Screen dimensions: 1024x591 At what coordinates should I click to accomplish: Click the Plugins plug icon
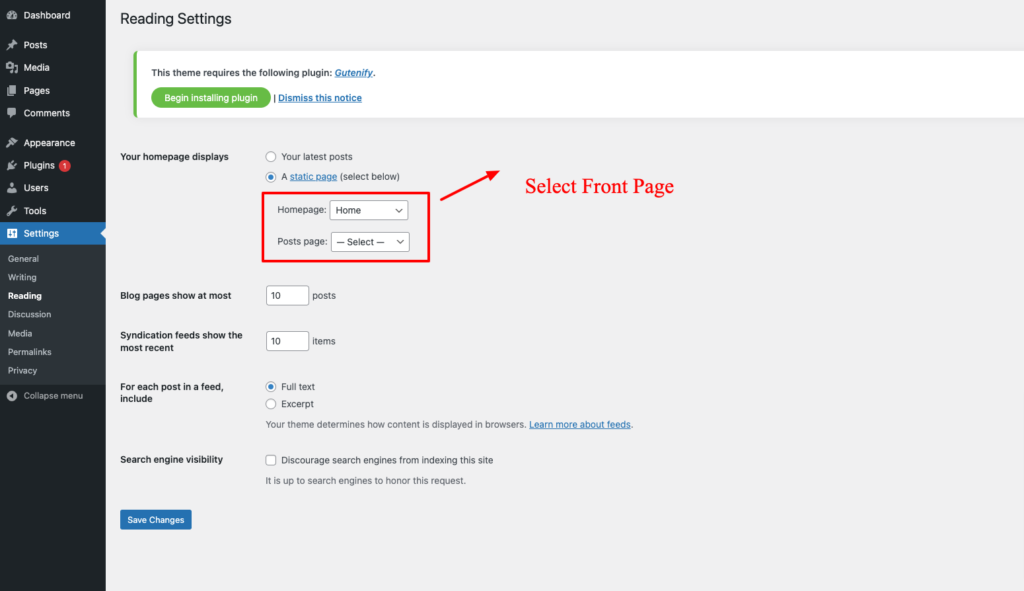coord(12,165)
